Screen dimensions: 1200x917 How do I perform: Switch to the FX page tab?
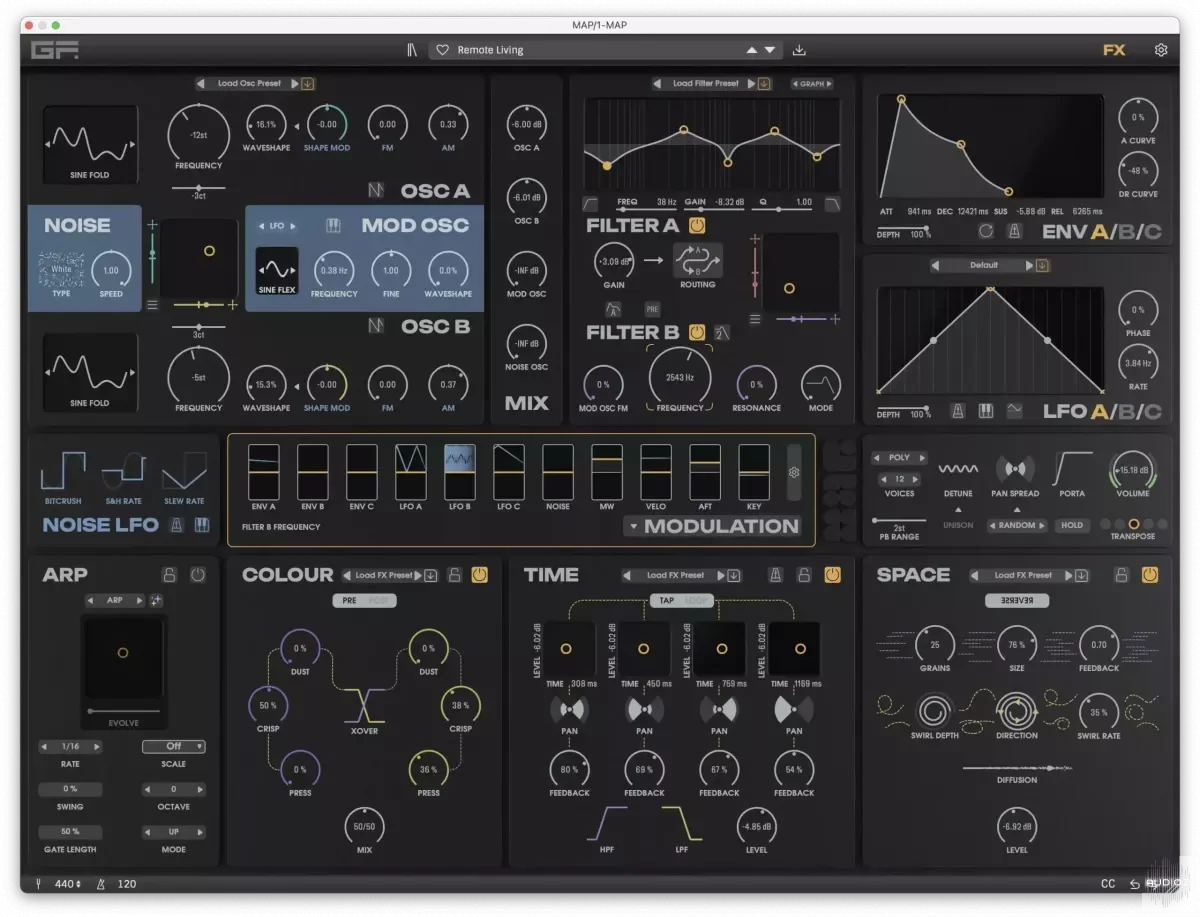tap(1114, 50)
